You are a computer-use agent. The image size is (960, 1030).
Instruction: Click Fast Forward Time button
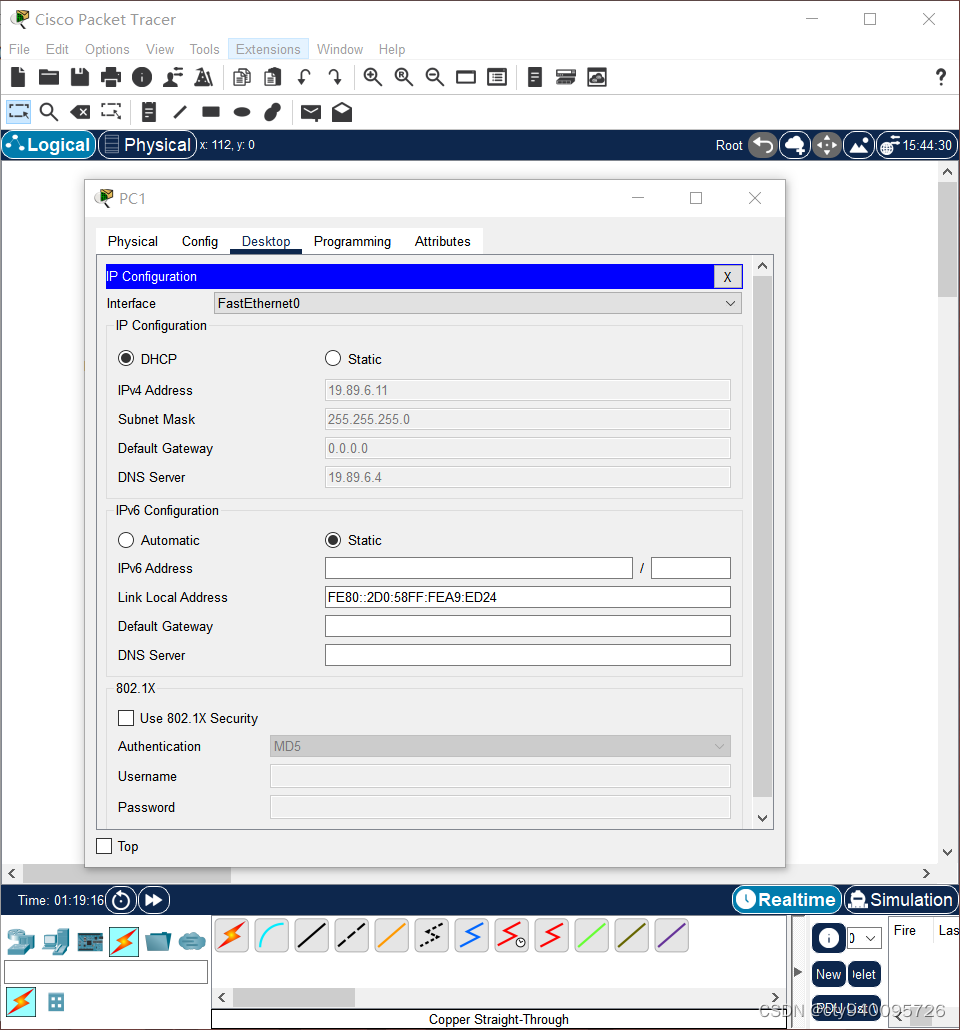pyautogui.click(x=154, y=900)
